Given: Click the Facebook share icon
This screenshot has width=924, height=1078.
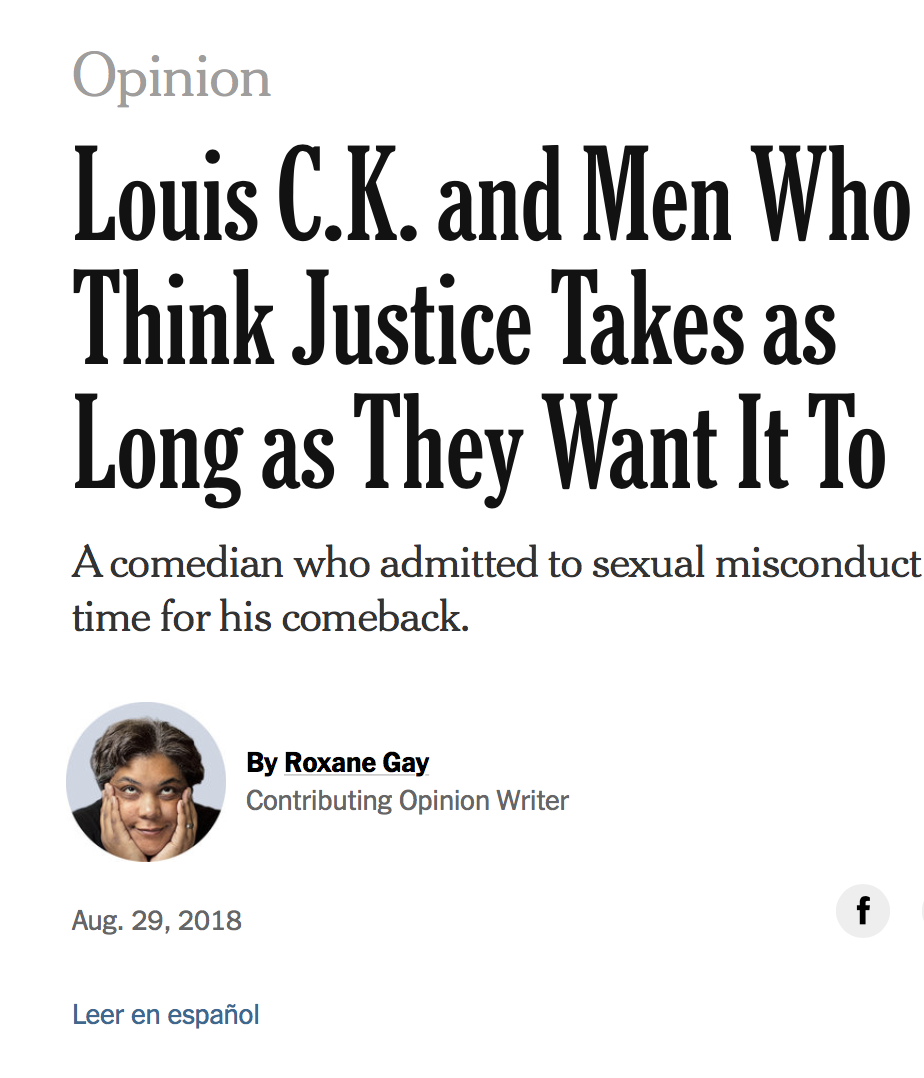Looking at the screenshot, I should (862, 911).
